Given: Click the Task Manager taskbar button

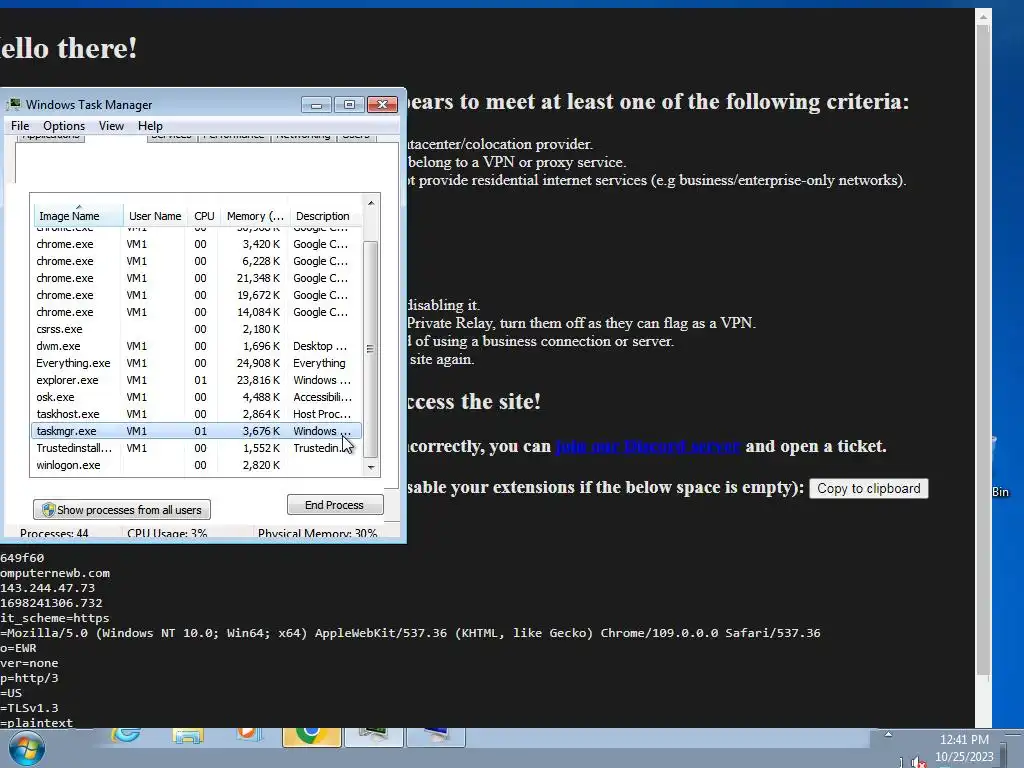Looking at the screenshot, I should coord(374,737).
